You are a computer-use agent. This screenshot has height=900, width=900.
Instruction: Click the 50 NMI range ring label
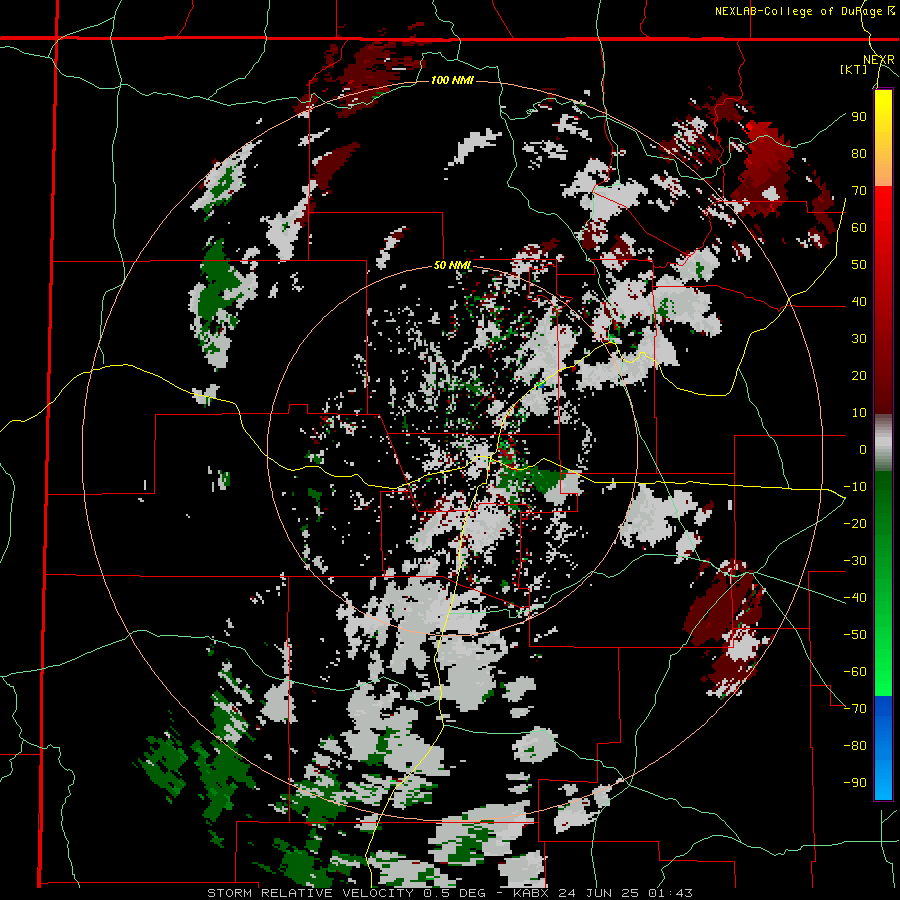[x=452, y=265]
